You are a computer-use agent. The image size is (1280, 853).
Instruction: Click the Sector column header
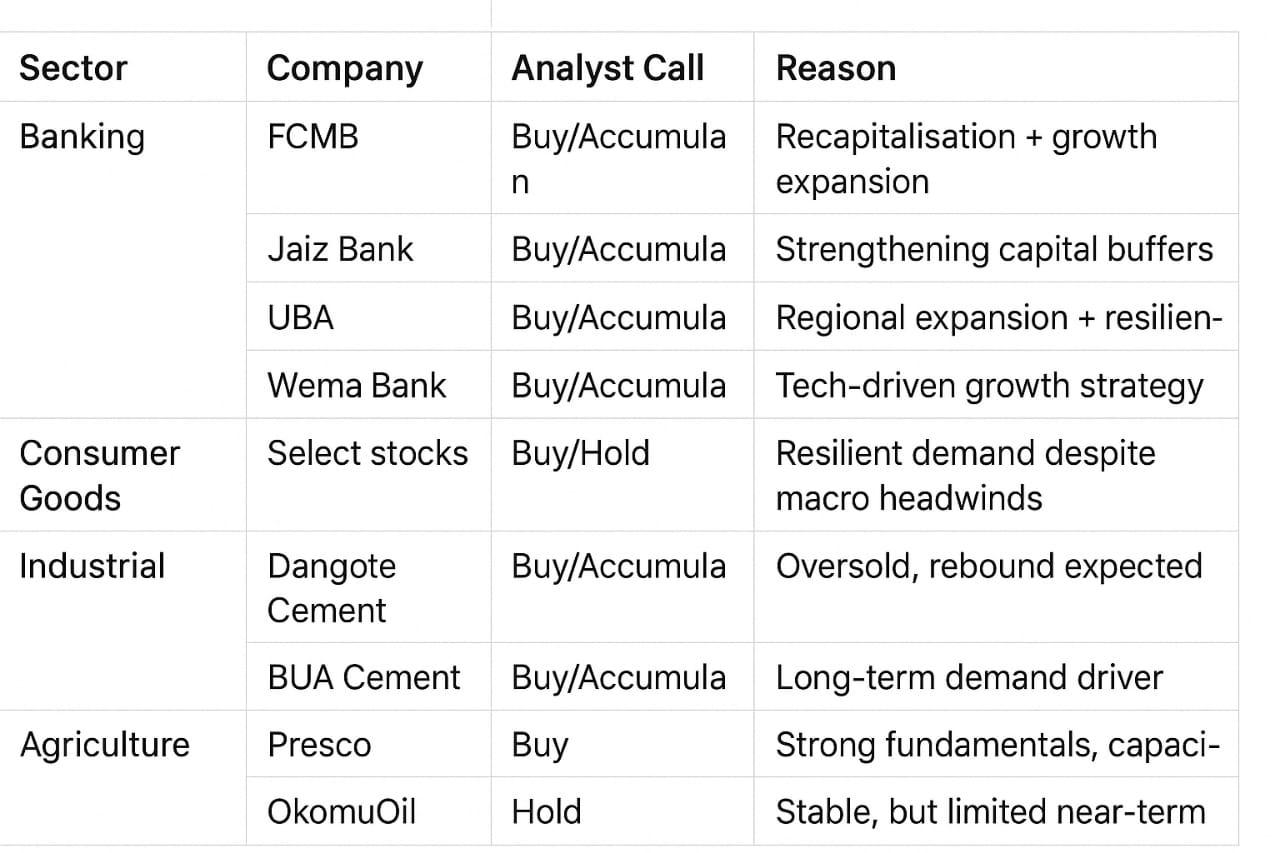click(x=74, y=68)
